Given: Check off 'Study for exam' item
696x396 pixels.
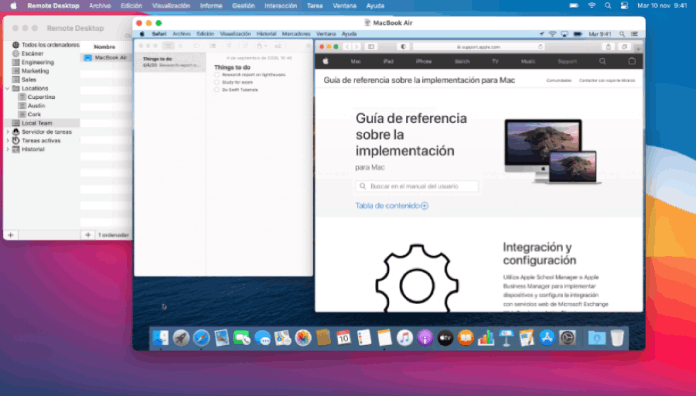Looking at the screenshot, I should 217,82.
